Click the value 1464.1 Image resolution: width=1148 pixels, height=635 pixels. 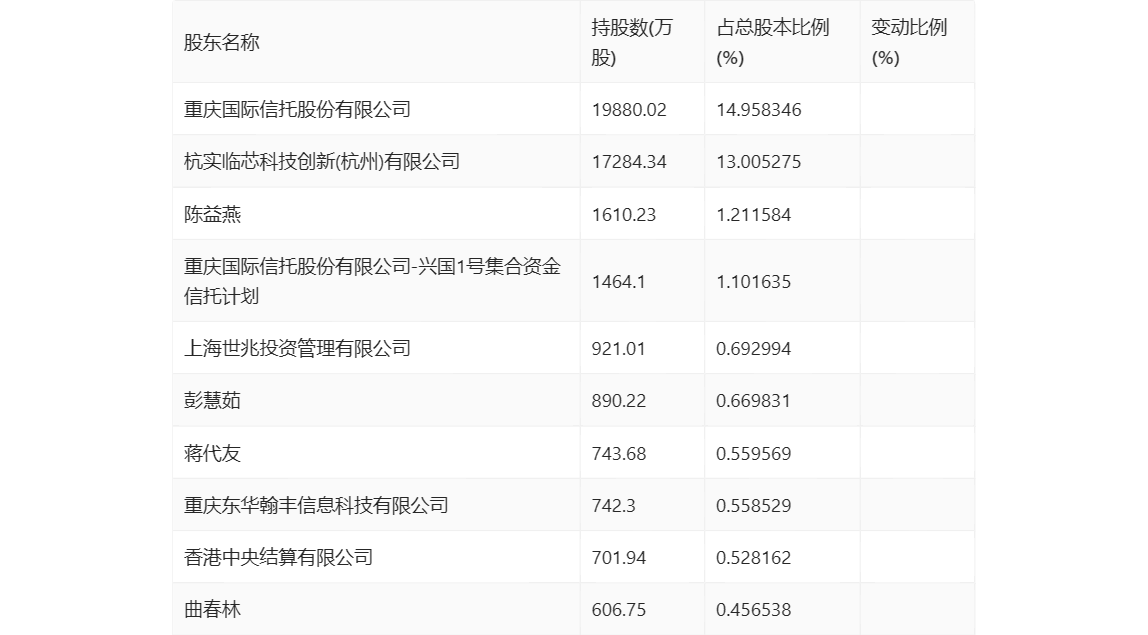pos(619,281)
